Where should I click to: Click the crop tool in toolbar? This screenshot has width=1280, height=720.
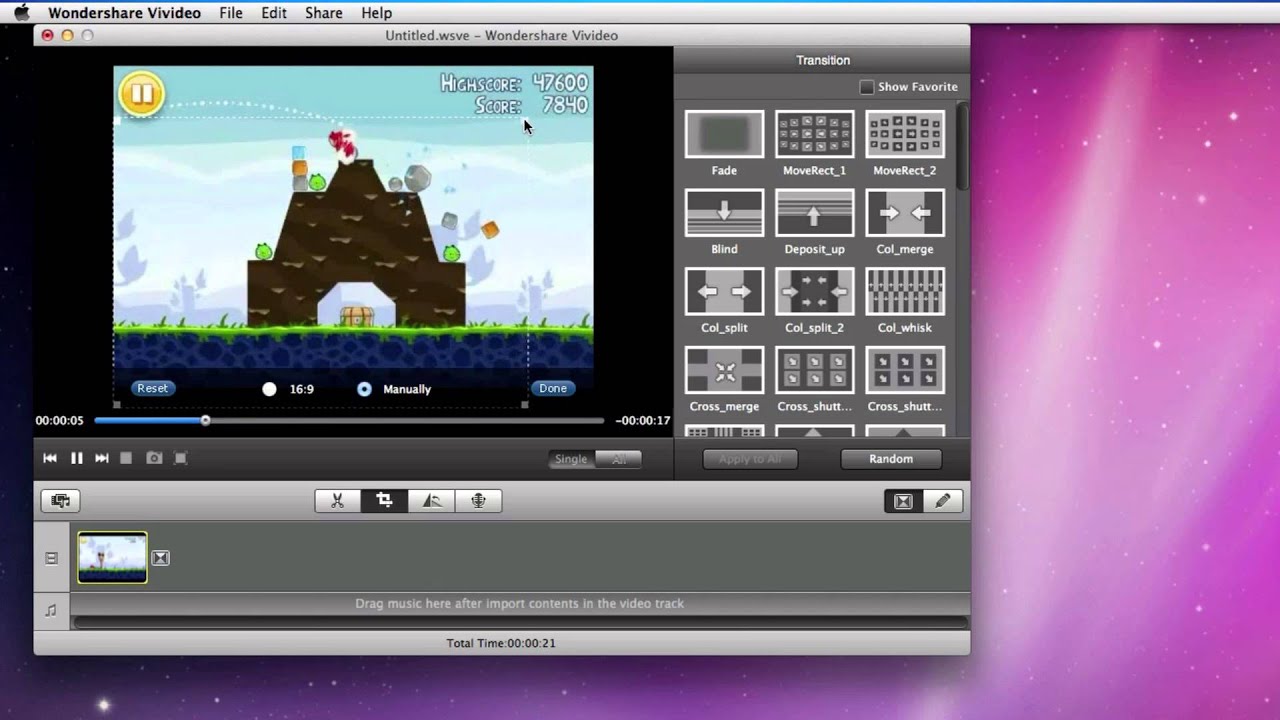pos(384,501)
